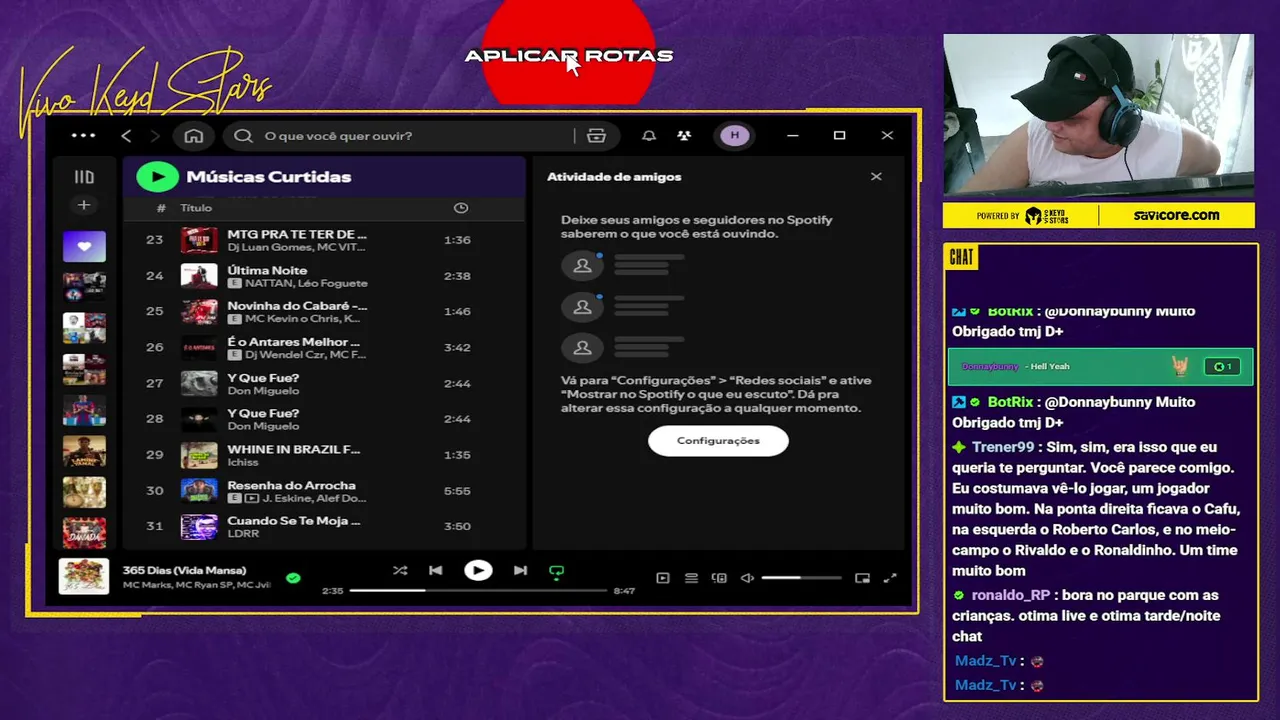Click the APLICAR ROTAS red button

pos(568,52)
